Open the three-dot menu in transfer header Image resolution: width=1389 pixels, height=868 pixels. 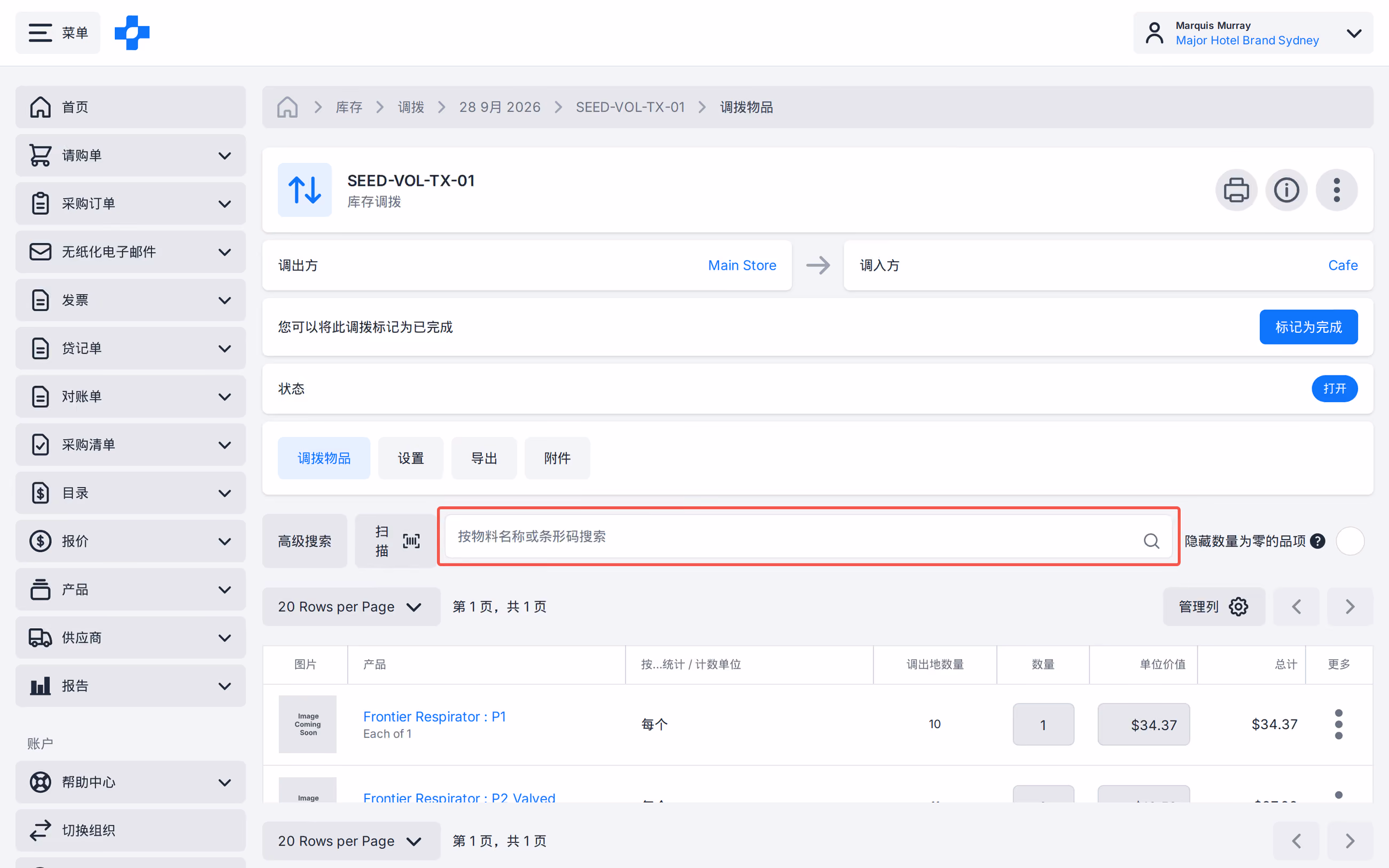1336,190
